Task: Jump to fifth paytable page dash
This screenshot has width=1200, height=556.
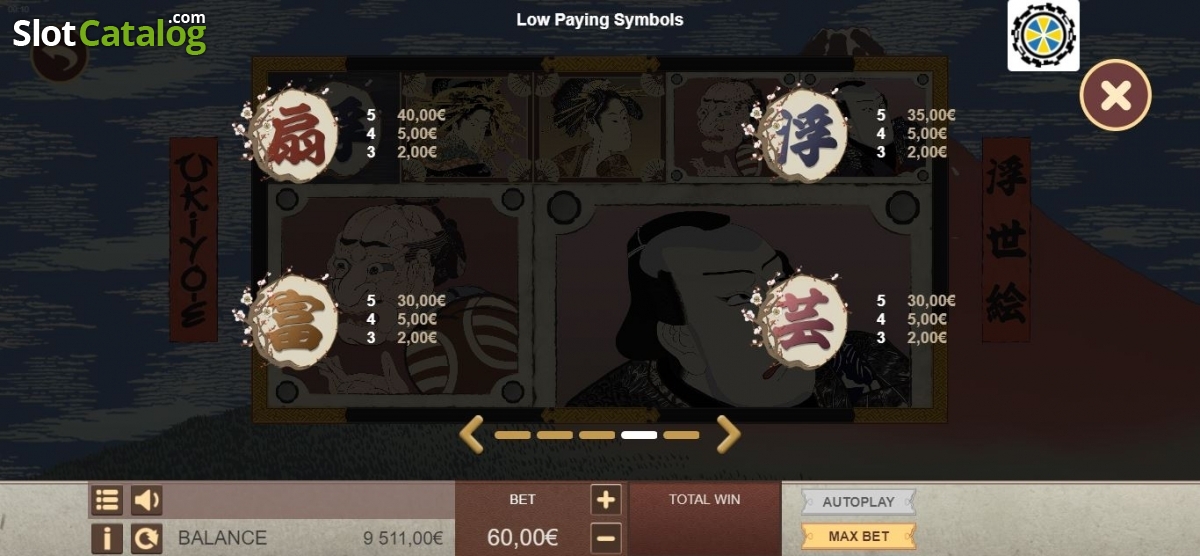Action: [681, 435]
